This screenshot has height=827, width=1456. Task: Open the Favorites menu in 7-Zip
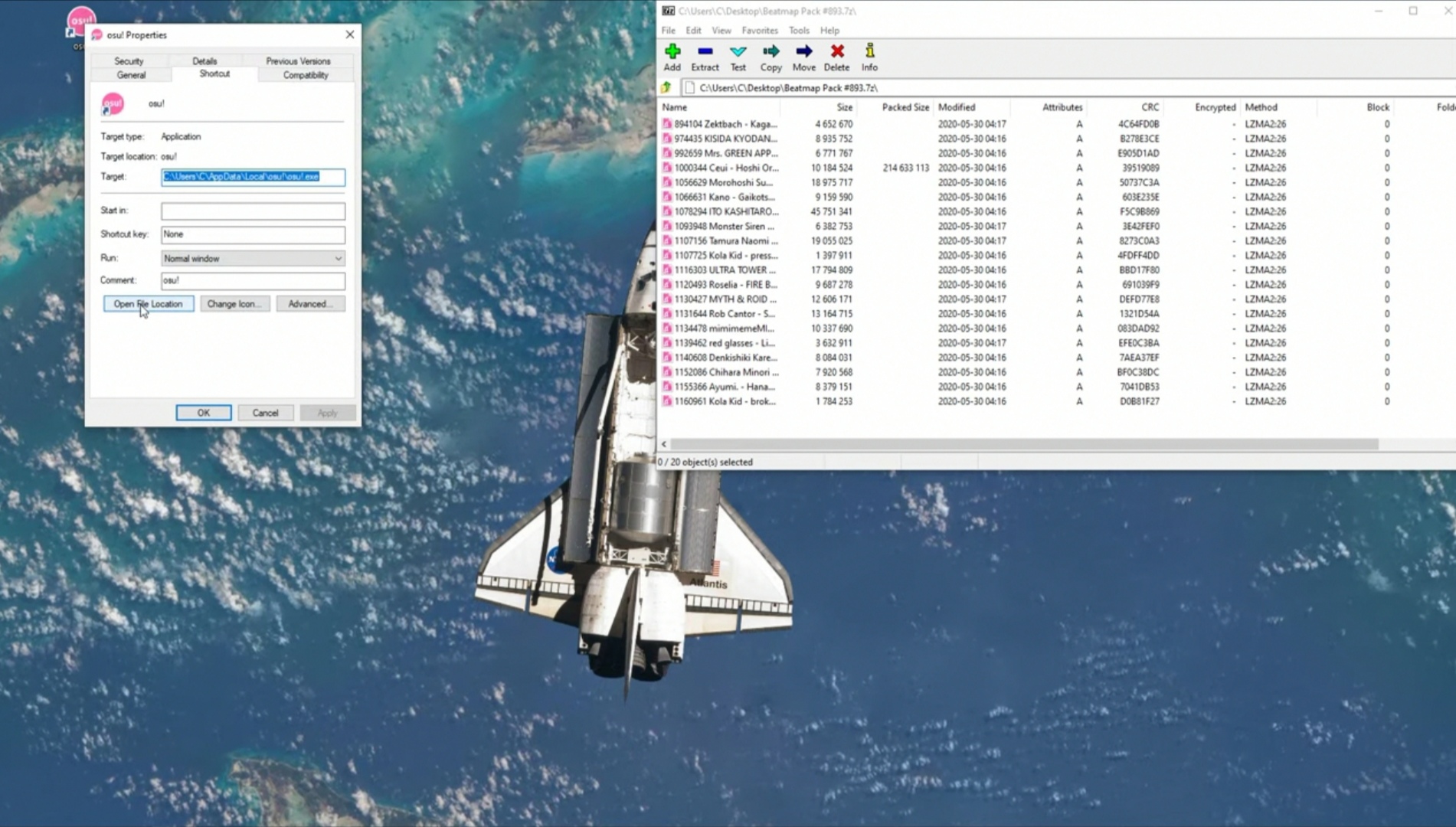760,31
